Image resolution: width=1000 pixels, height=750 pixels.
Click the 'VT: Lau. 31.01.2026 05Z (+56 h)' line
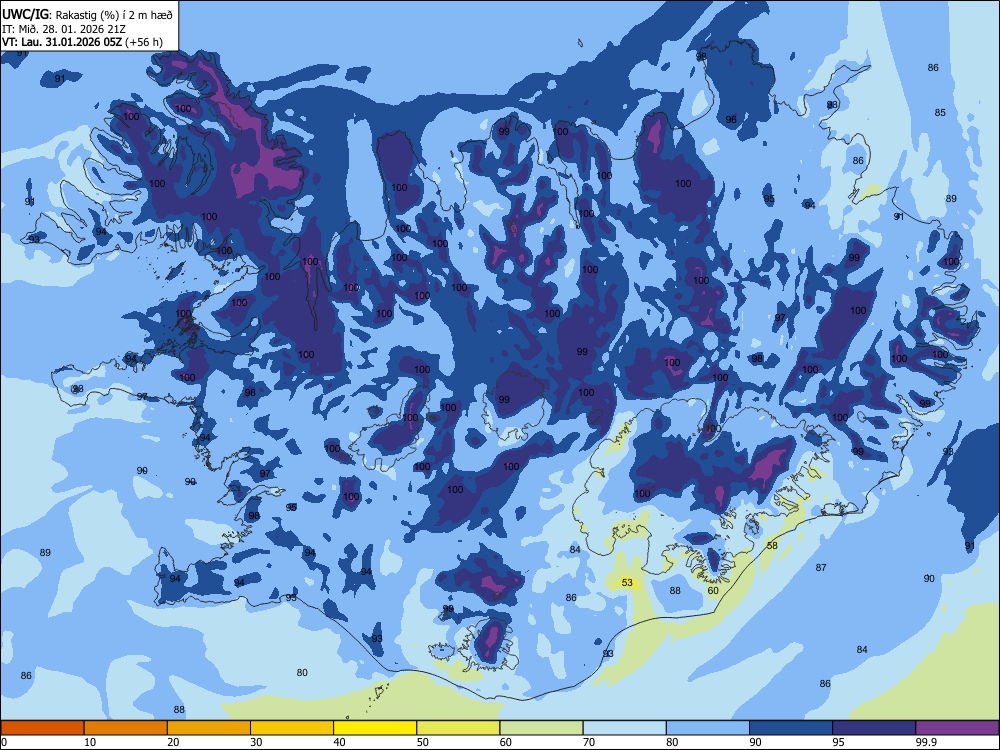tap(82, 42)
